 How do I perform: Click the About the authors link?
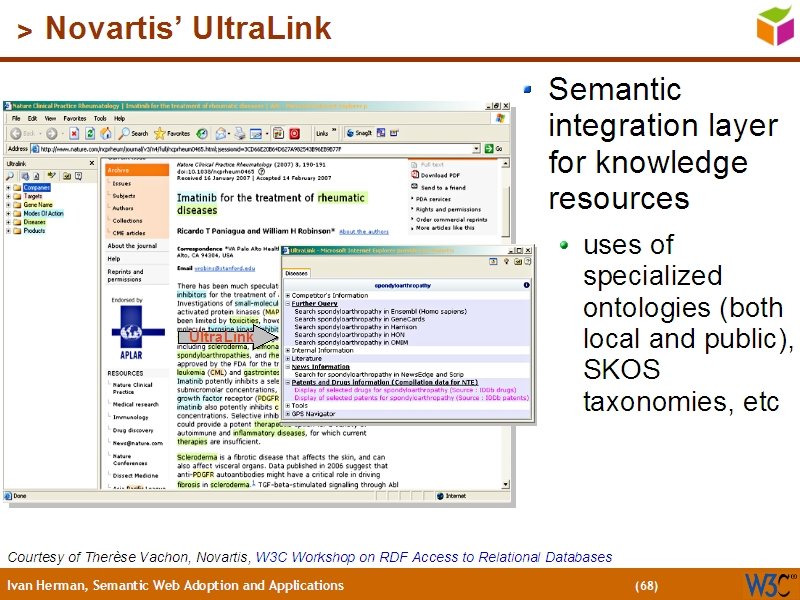(x=364, y=231)
